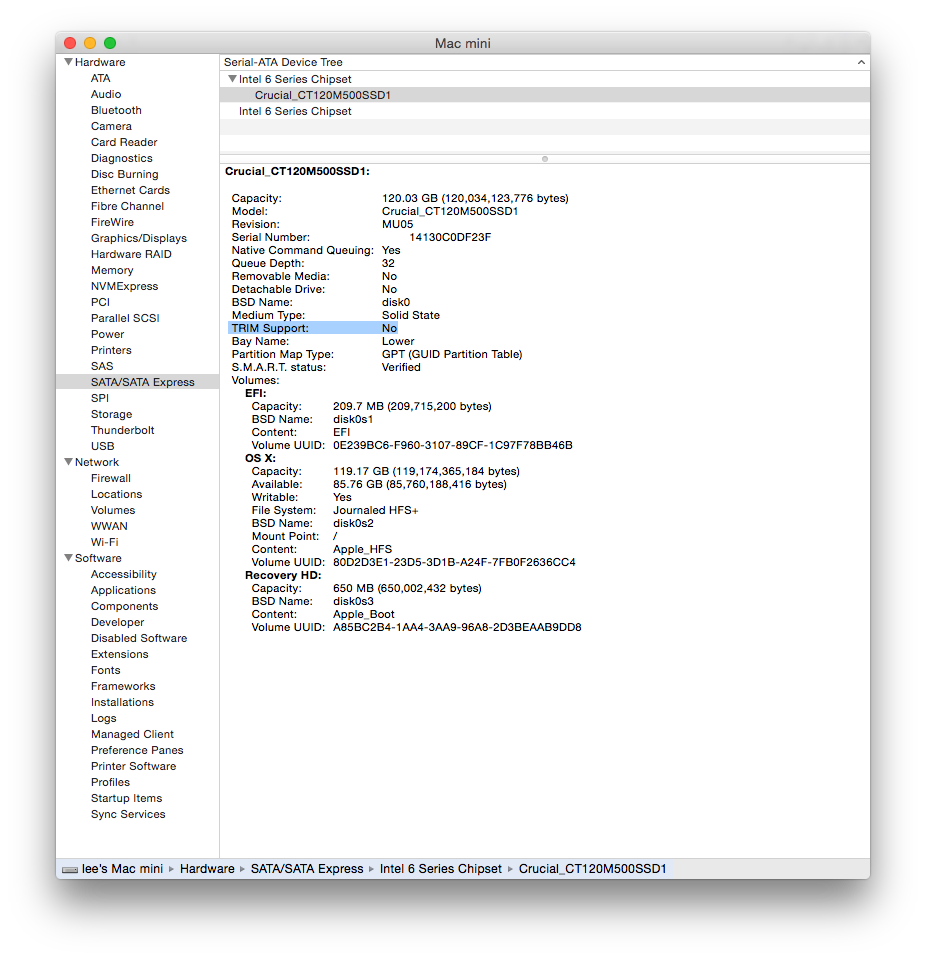Image resolution: width=926 pixels, height=959 pixels.
Task: Select Frameworks in sidebar
Action: (123, 686)
